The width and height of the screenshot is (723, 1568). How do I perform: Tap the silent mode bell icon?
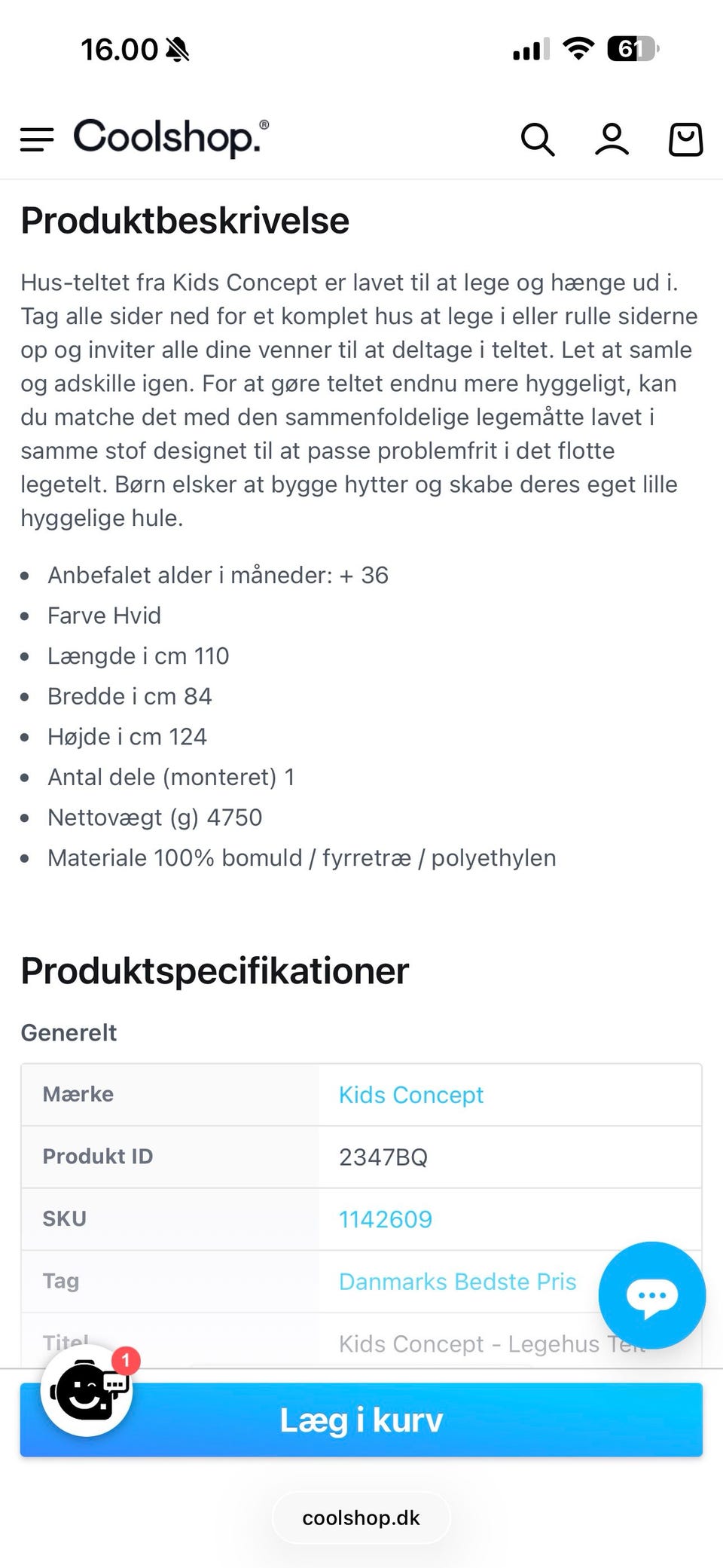(x=178, y=50)
